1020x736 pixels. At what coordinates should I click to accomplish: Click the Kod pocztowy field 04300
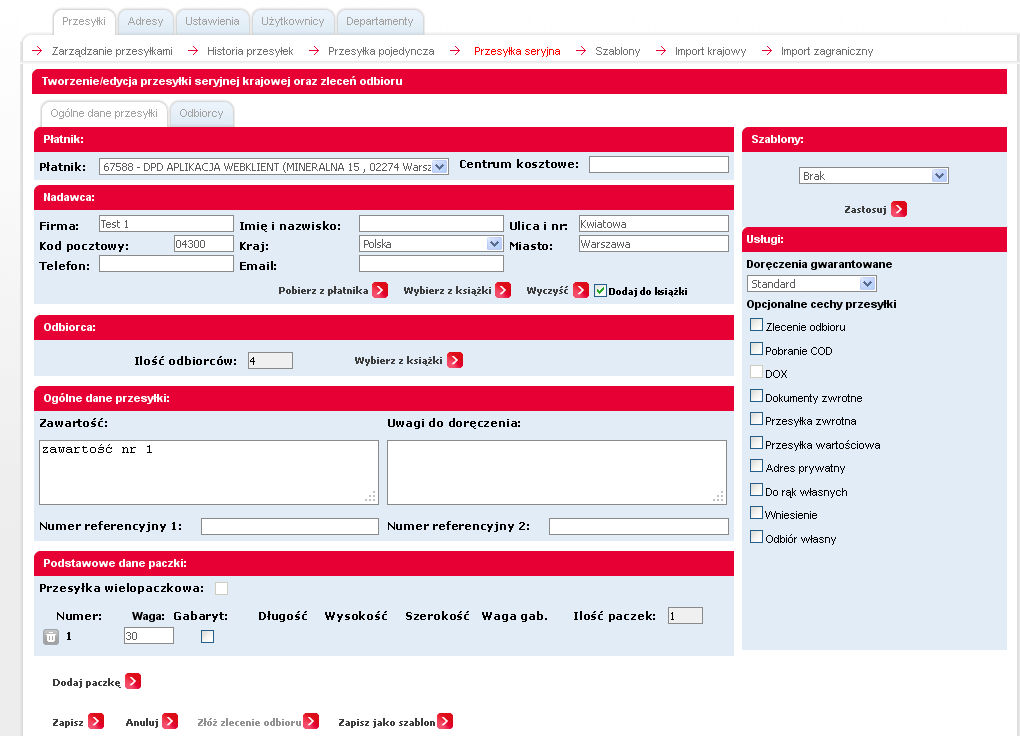(204, 244)
